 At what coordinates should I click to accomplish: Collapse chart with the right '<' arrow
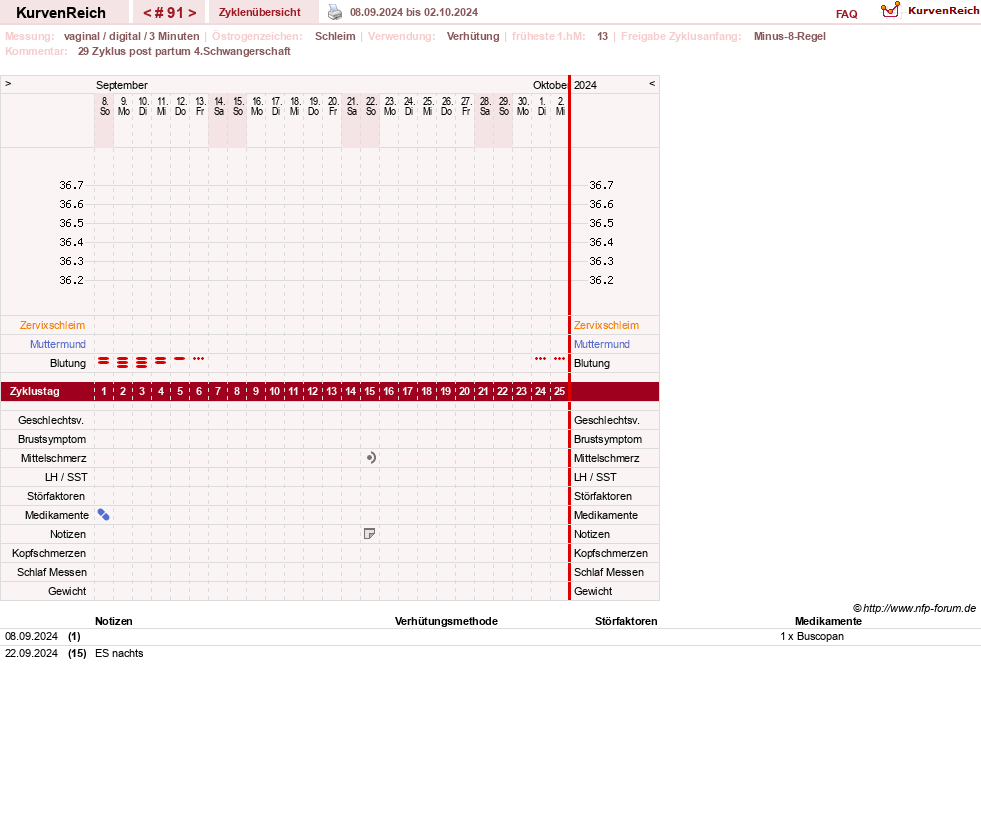point(652,83)
